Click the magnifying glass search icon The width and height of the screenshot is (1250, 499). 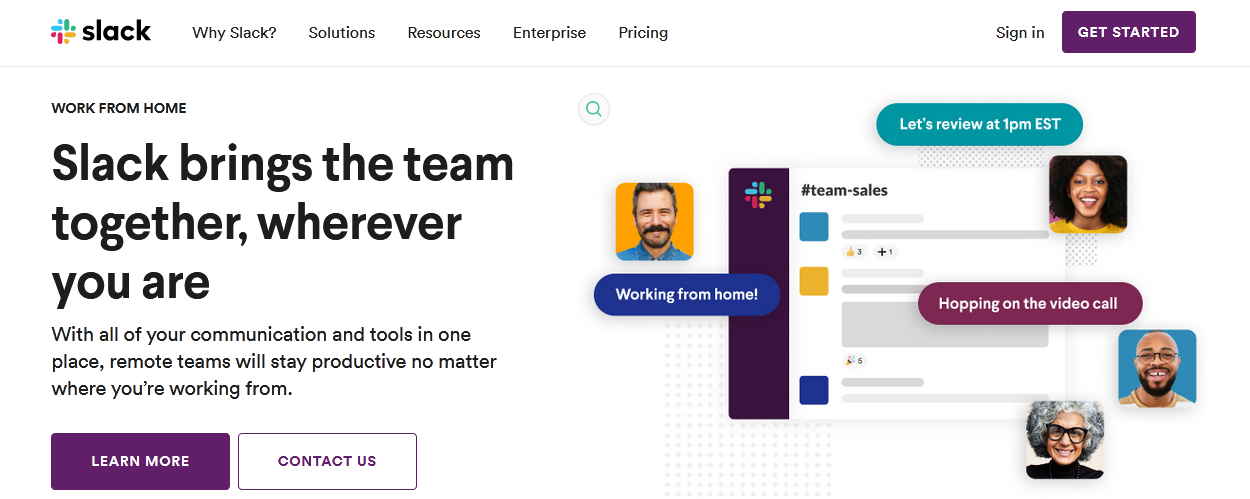point(594,109)
